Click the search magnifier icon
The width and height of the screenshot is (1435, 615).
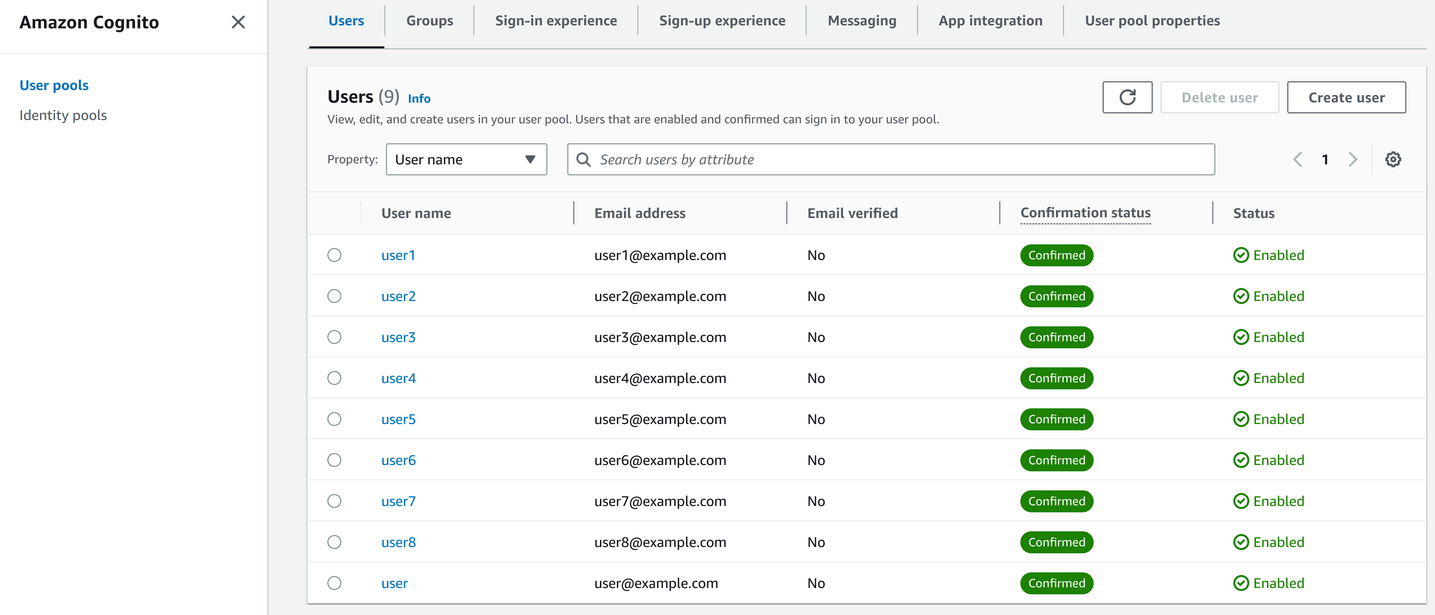(x=584, y=159)
